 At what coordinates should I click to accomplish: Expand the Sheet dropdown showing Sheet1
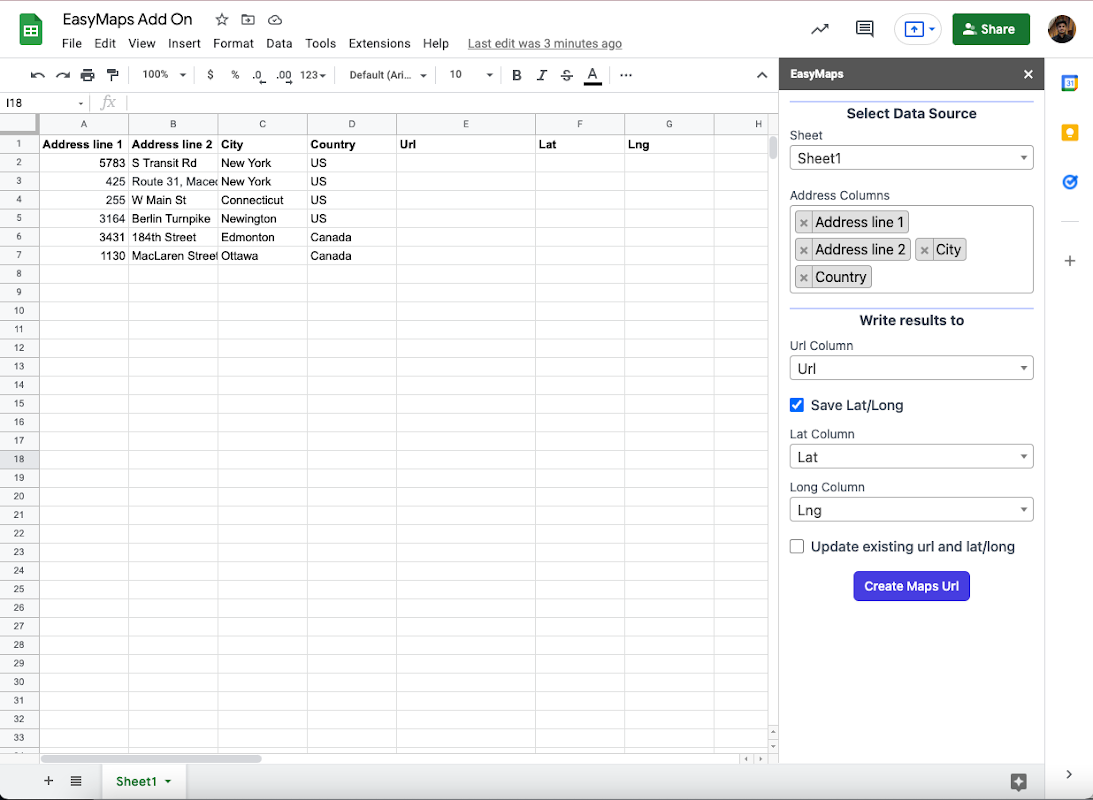pos(911,157)
